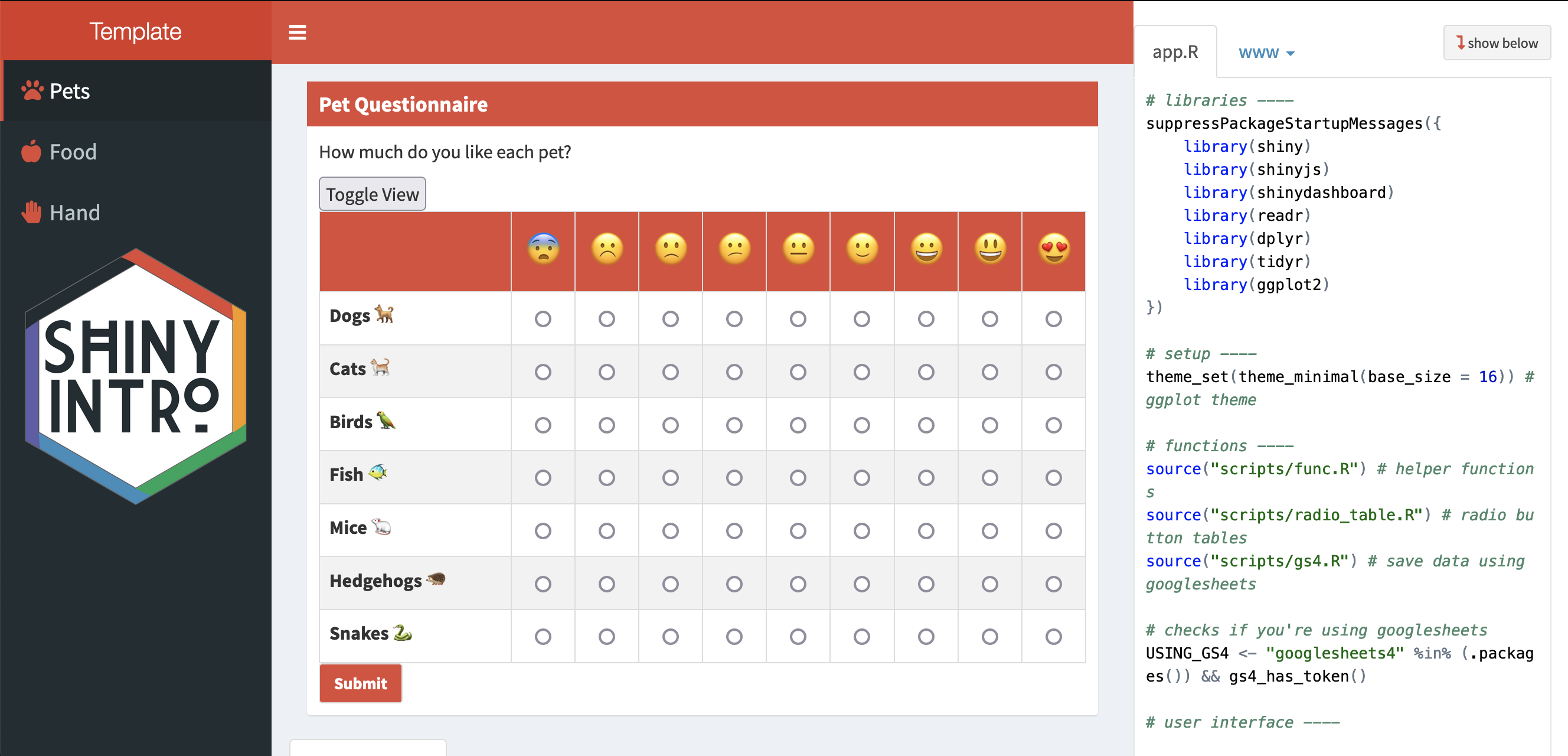Viewport: 1568px width, 756px height.
Task: Click the show below button
Action: click(x=1497, y=43)
